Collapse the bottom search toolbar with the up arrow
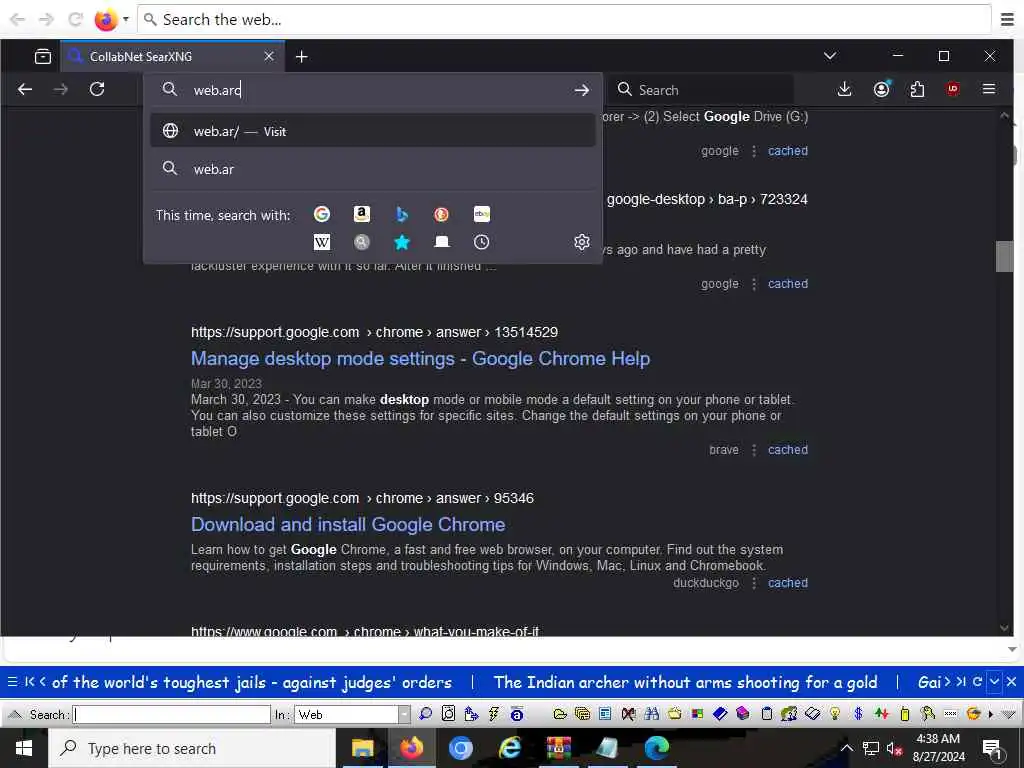1024x768 pixels. [15, 714]
